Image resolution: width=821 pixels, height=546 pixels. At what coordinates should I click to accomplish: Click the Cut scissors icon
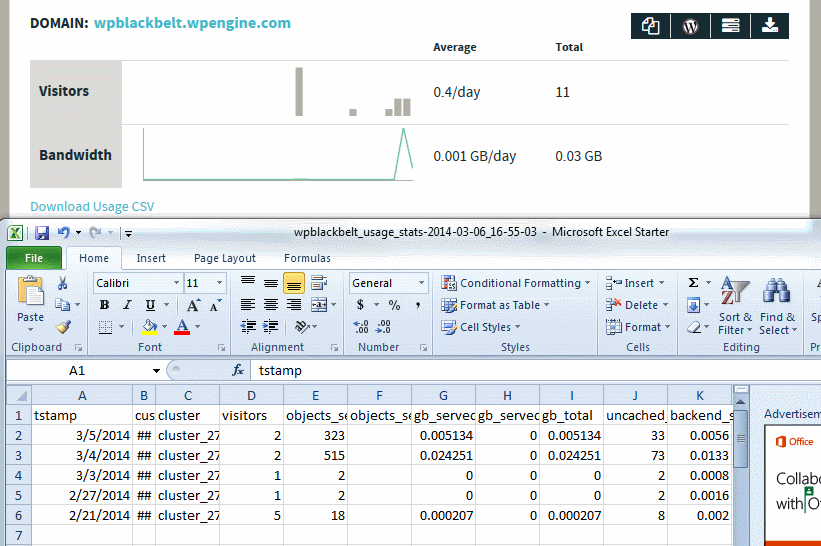coord(62,283)
